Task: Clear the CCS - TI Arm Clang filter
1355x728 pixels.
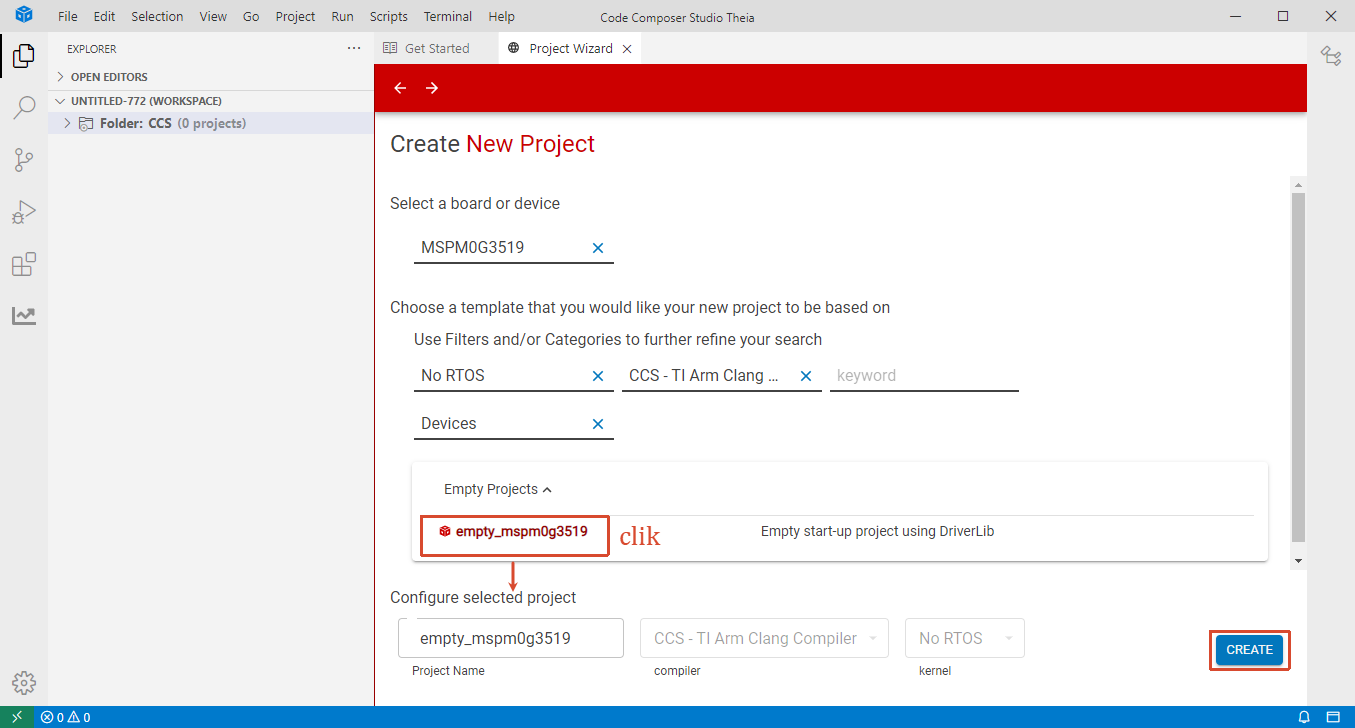Action: click(x=806, y=376)
